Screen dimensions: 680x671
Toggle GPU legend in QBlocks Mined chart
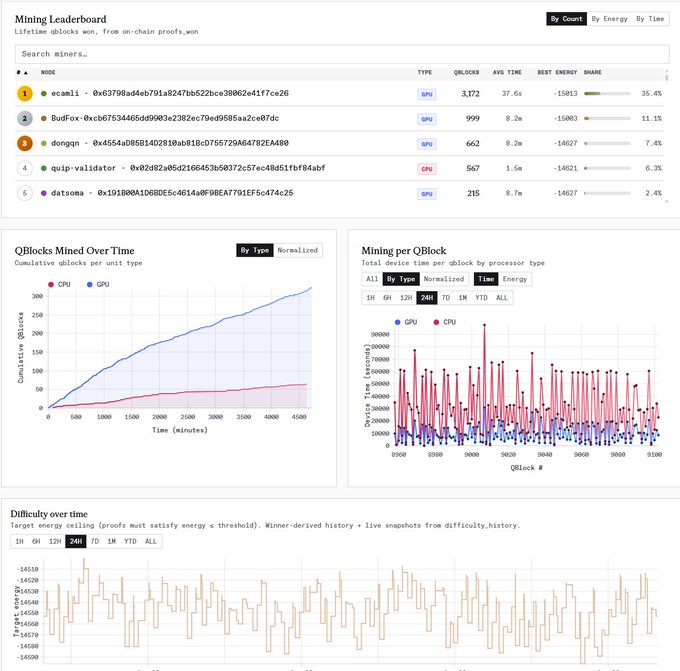98,285
